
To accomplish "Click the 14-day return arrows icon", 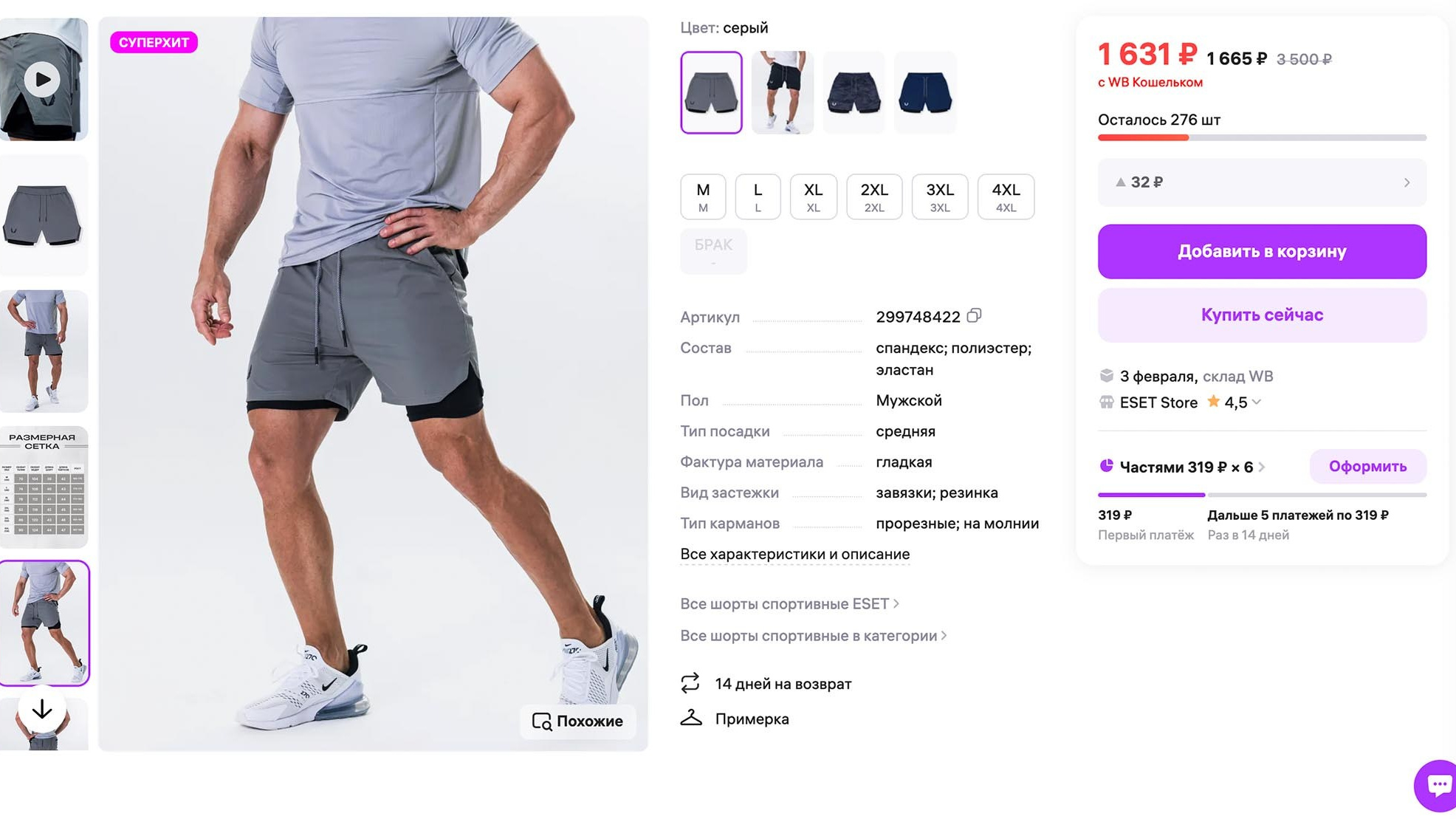I will [x=690, y=683].
